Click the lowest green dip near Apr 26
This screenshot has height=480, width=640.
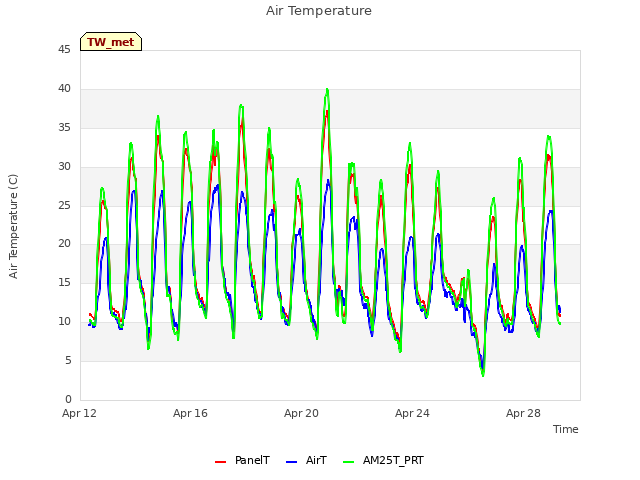click(x=483, y=375)
